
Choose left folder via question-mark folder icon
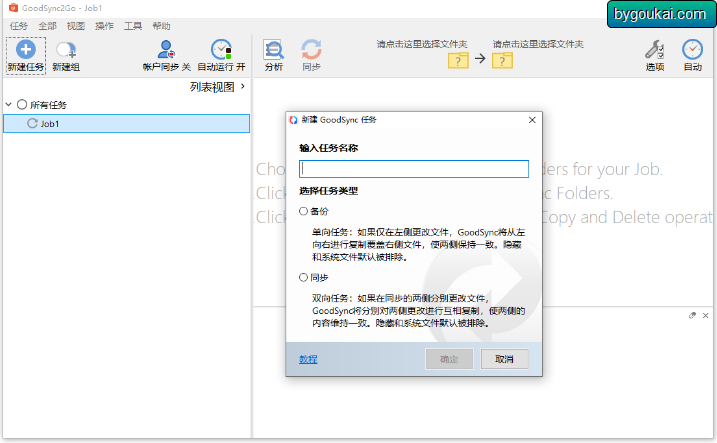point(458,60)
